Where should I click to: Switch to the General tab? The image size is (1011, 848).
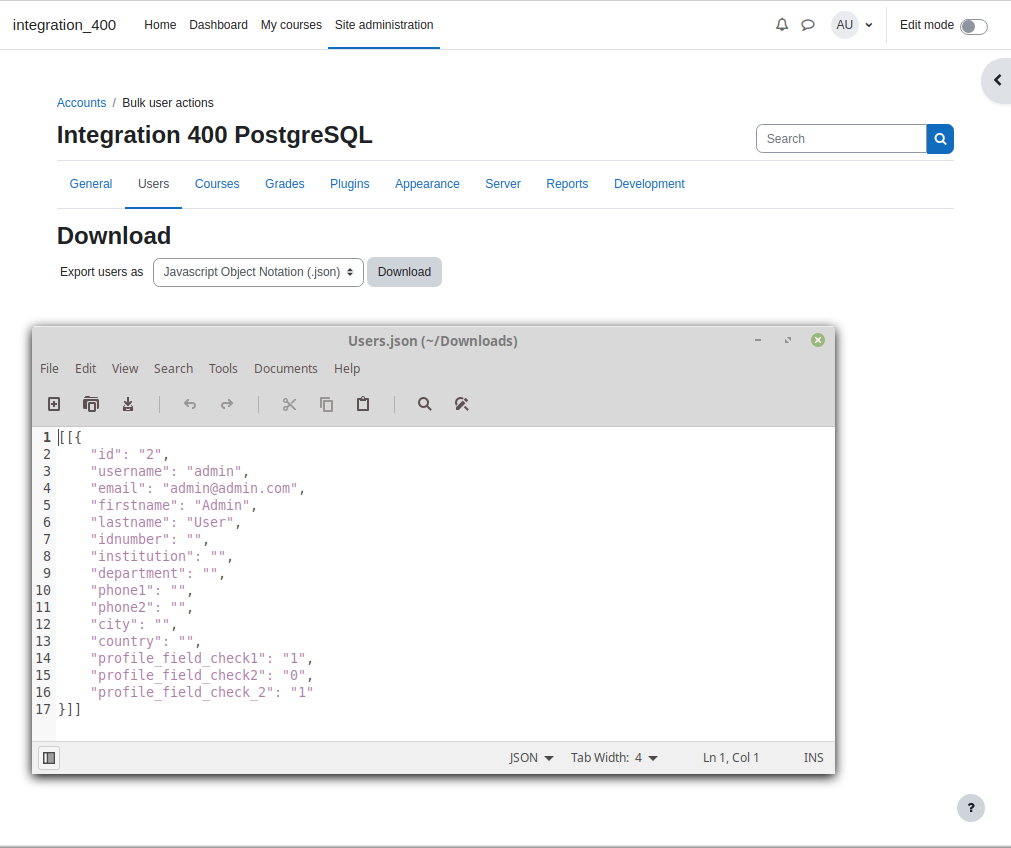(x=91, y=184)
